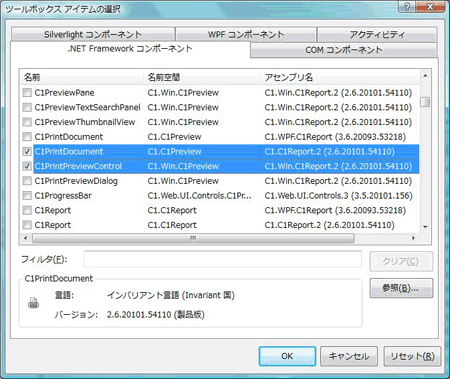
Task: Enable the C1PreviewThumbnailView checkbox
Action: [27, 122]
